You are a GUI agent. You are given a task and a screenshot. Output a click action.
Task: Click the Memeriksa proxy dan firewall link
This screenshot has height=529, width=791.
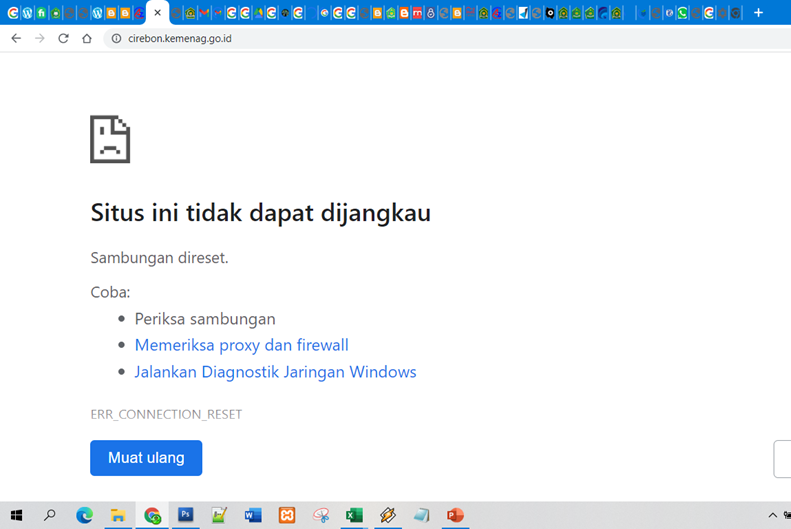click(241, 345)
